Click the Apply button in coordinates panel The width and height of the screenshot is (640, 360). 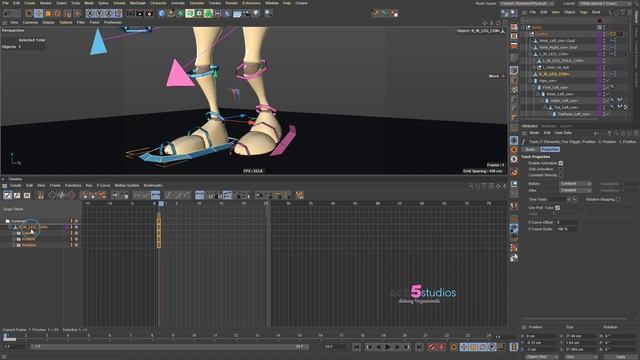point(620,357)
